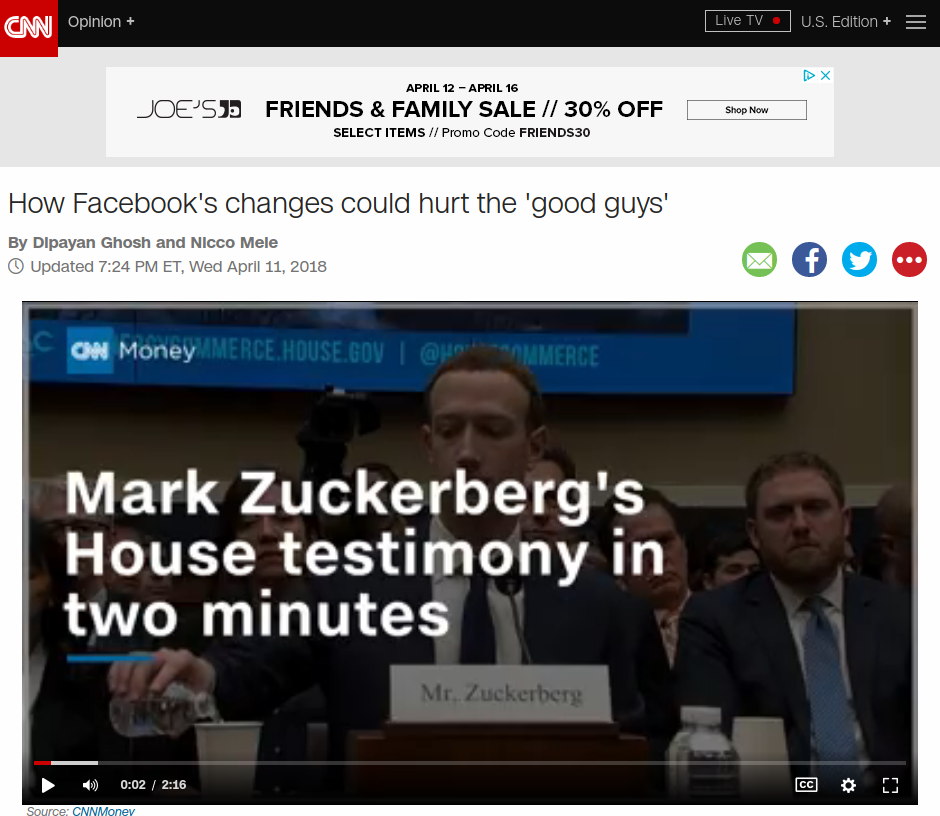The width and height of the screenshot is (940, 816).
Task: Share the article on Twitter
Action: point(859,260)
